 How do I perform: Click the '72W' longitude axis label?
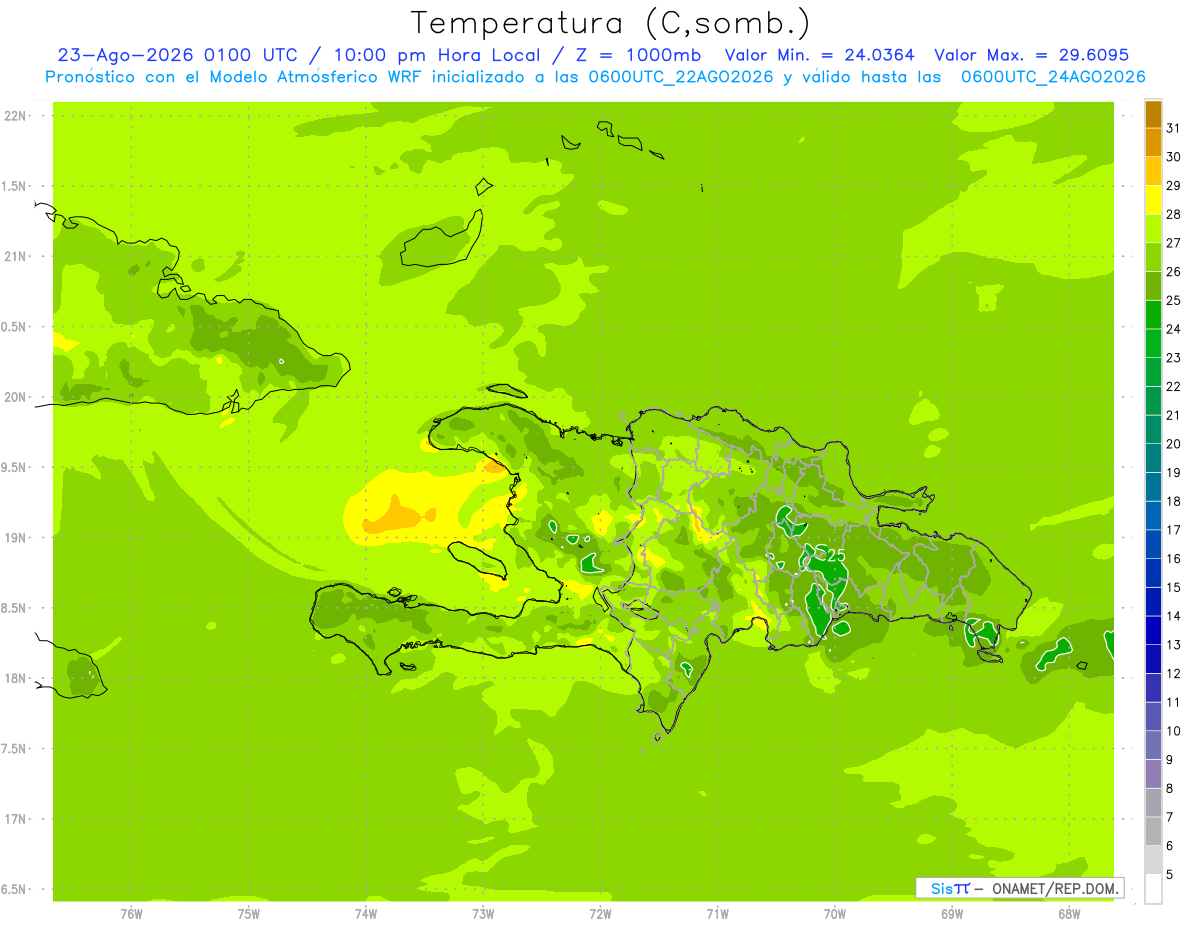(600, 913)
